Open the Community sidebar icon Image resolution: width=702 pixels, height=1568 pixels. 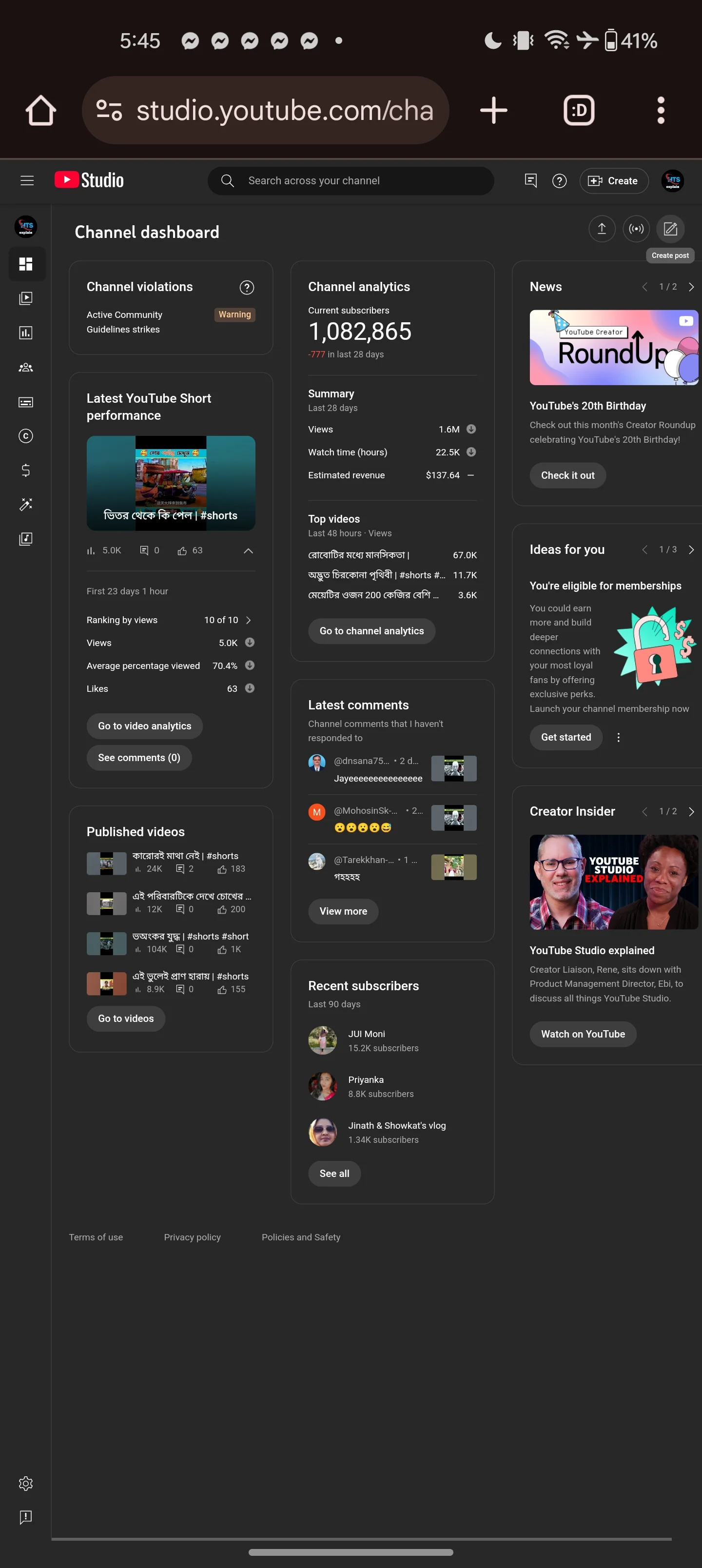(25, 367)
